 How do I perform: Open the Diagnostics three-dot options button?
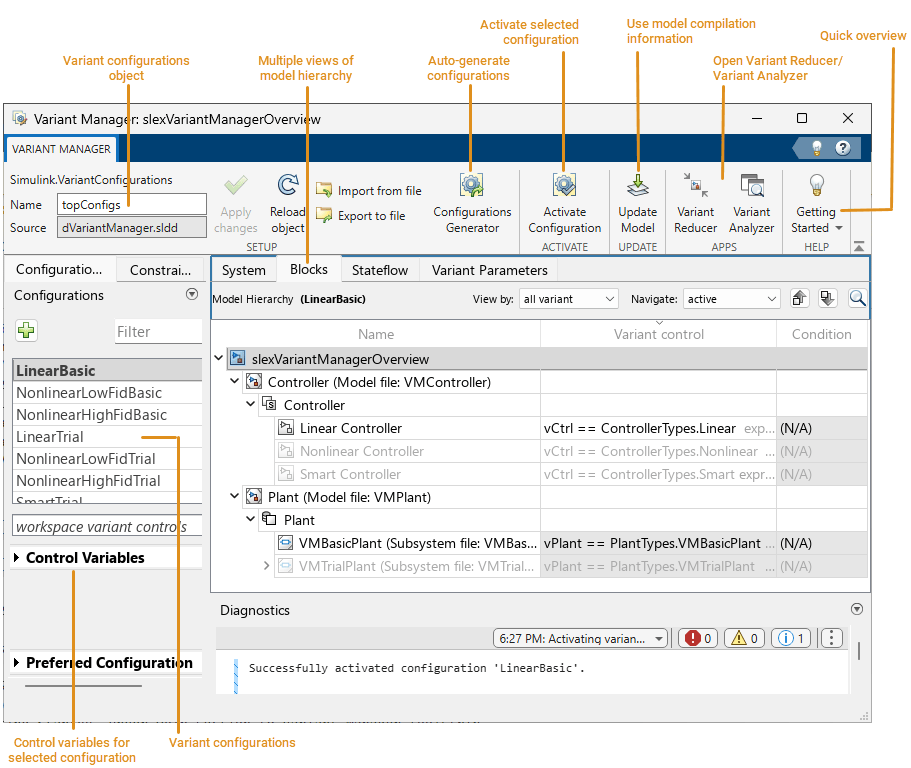coord(831,638)
